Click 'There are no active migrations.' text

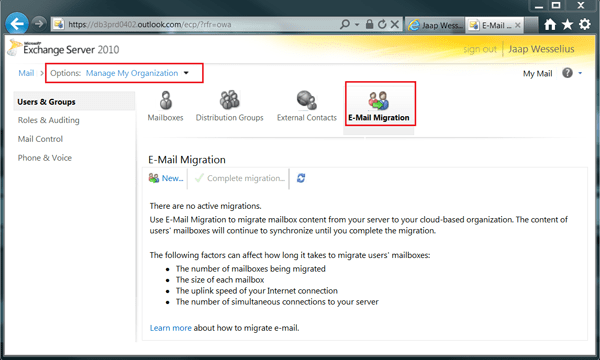pyautogui.click(x=205, y=206)
